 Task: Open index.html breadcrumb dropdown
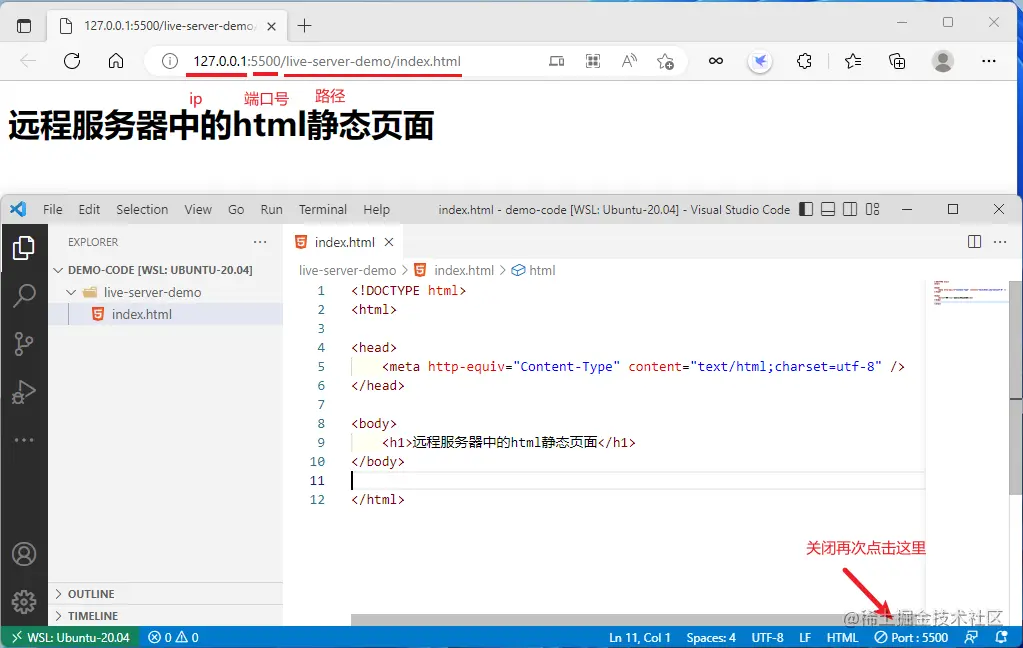[x=454, y=270]
